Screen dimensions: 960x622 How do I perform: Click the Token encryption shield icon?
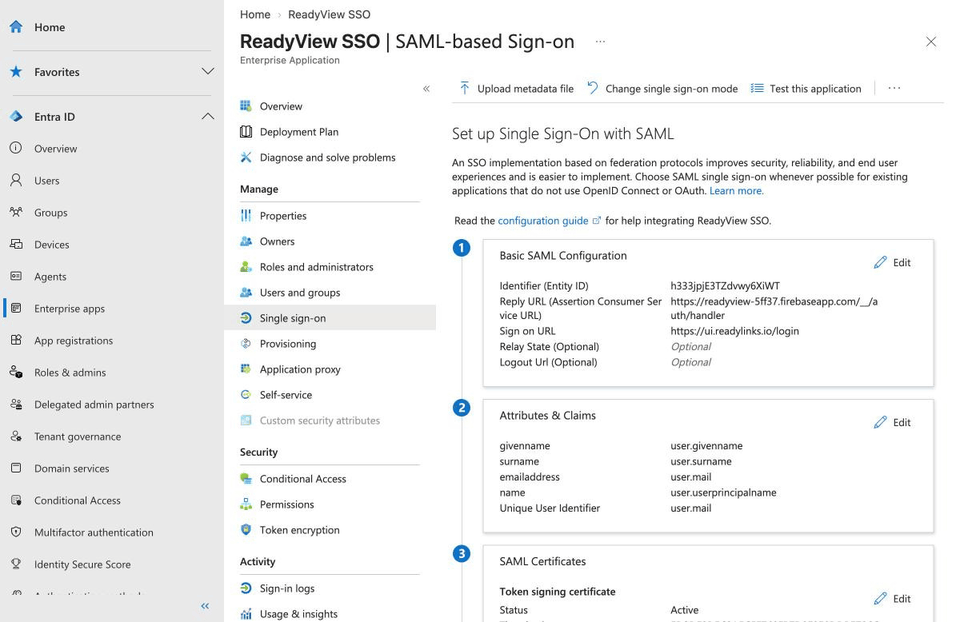click(x=246, y=530)
